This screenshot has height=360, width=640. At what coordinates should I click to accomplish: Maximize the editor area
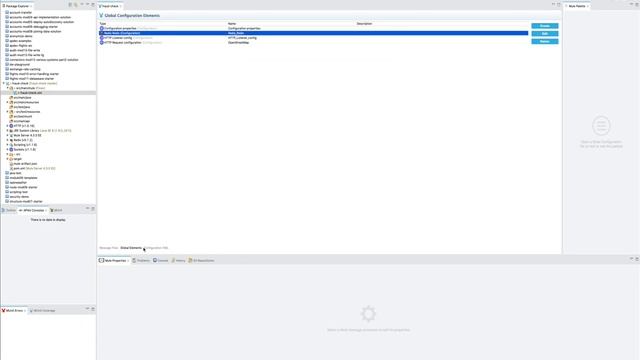[x=559, y=4]
